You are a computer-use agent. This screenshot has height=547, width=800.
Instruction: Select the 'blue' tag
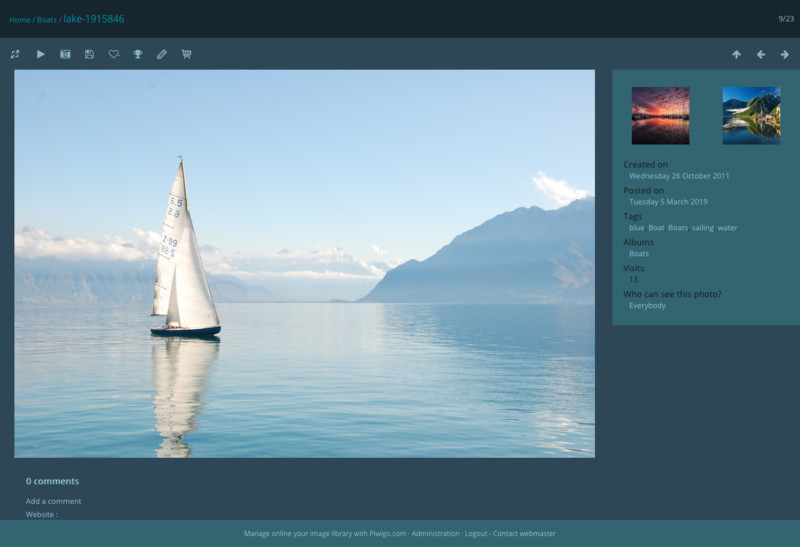pyautogui.click(x=636, y=228)
